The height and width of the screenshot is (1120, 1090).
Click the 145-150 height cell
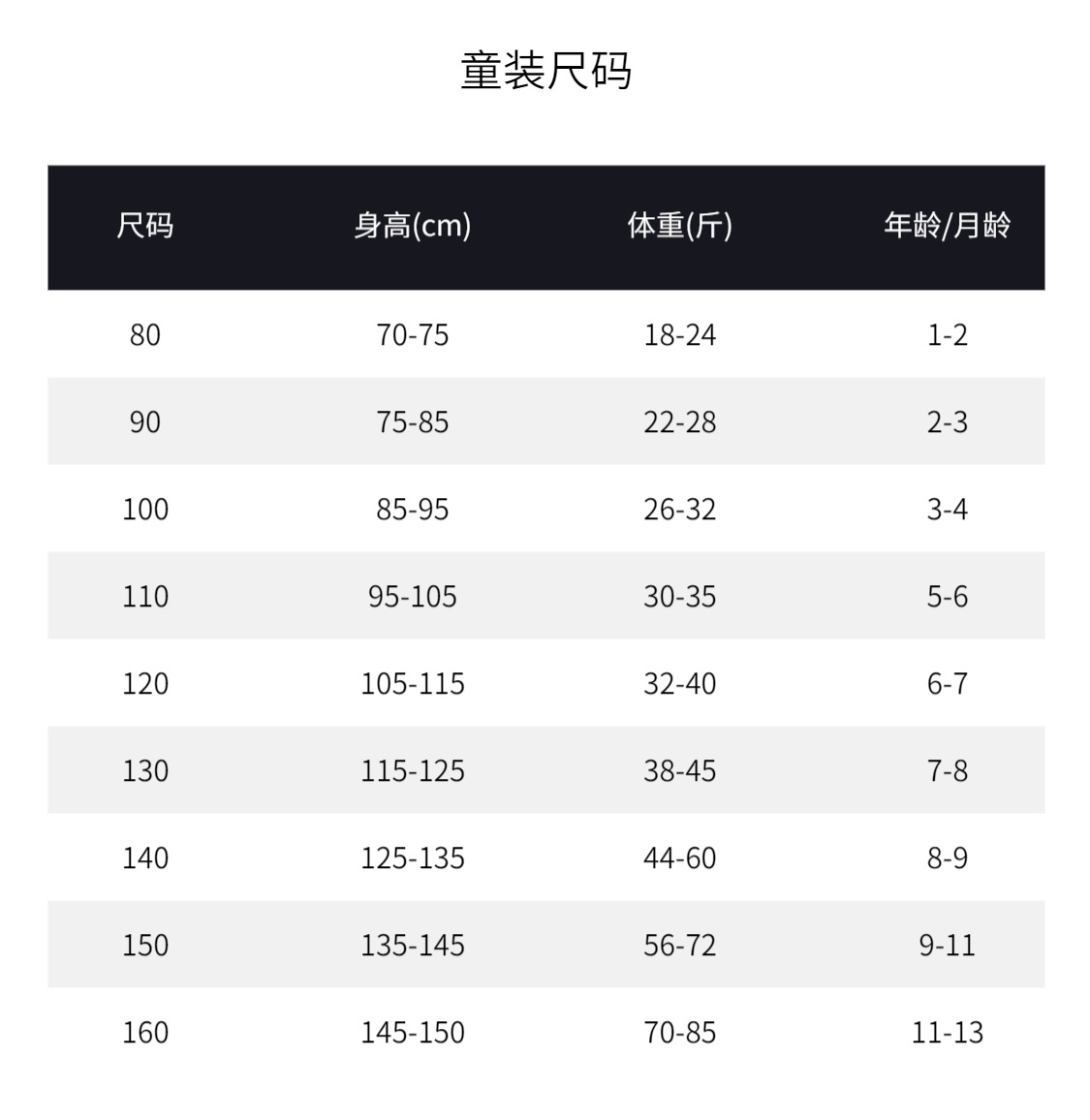(x=413, y=1033)
